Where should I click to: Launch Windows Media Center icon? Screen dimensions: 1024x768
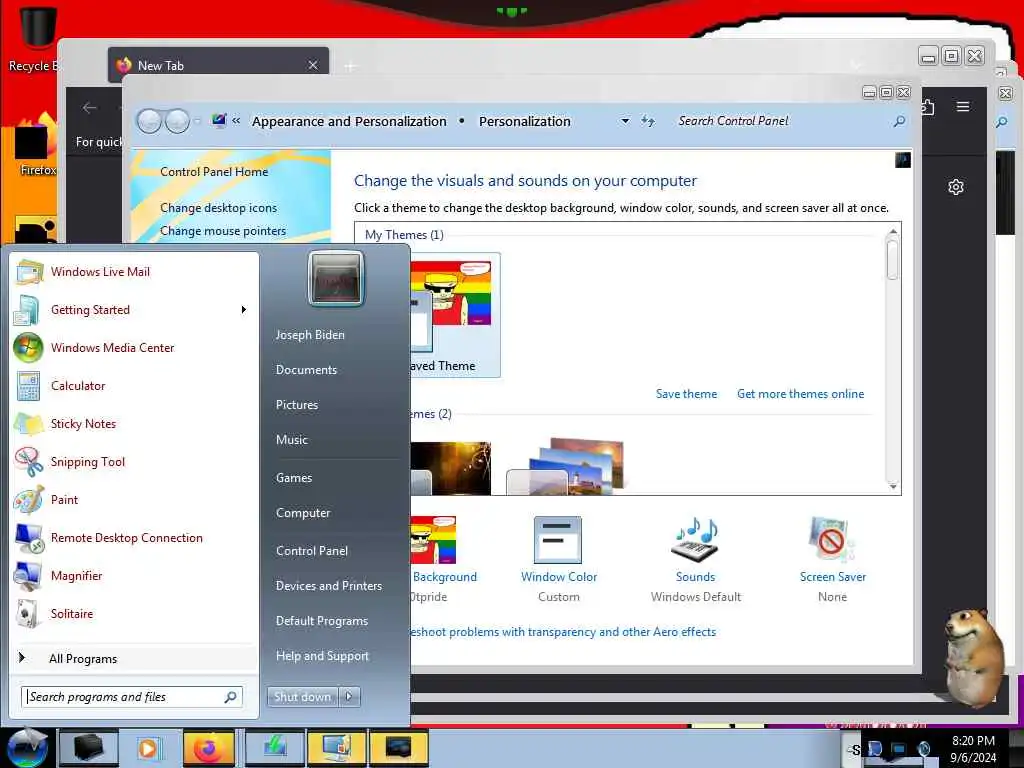point(28,347)
